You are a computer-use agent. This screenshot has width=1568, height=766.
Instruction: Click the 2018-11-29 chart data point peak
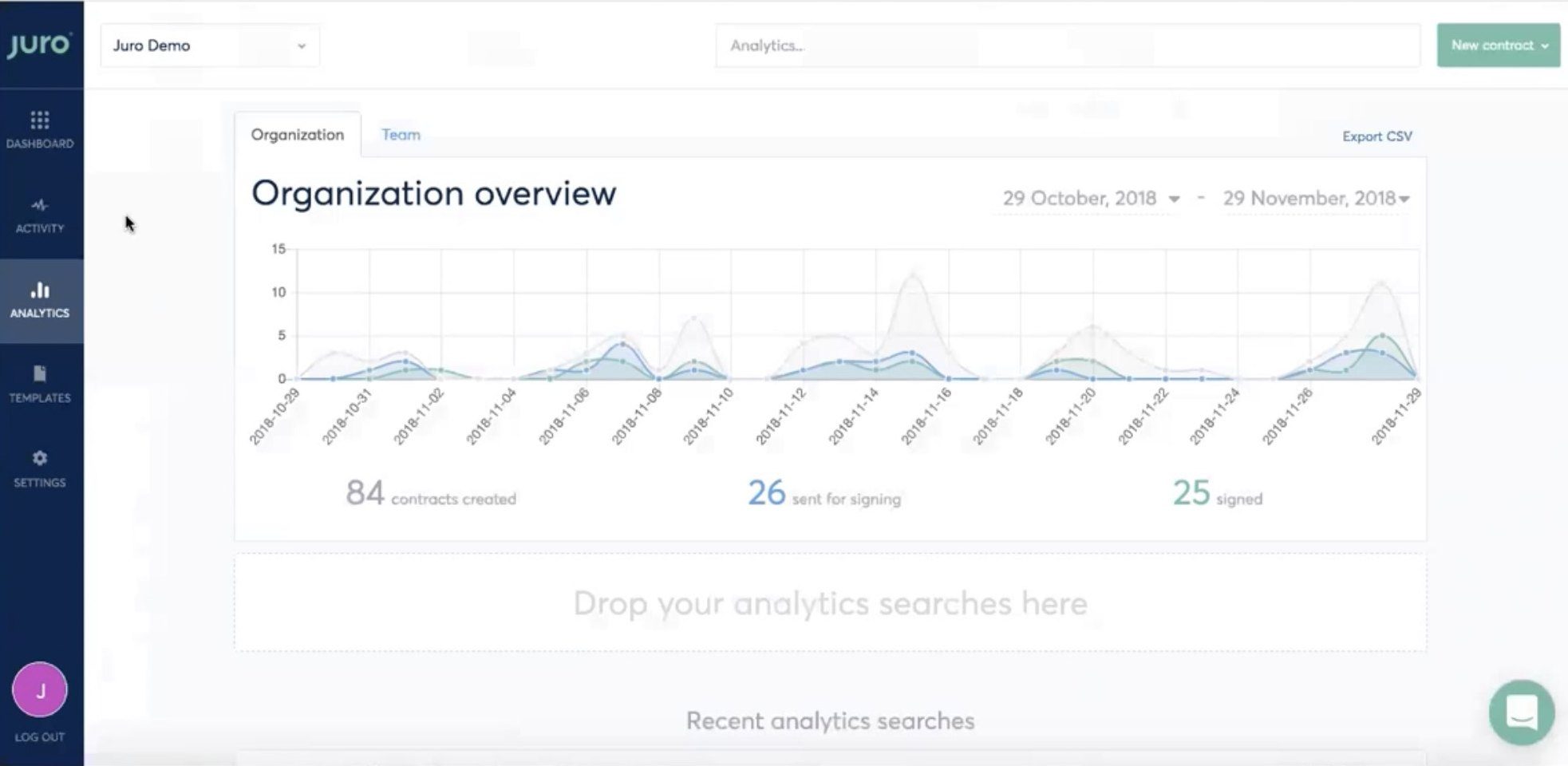click(1381, 283)
